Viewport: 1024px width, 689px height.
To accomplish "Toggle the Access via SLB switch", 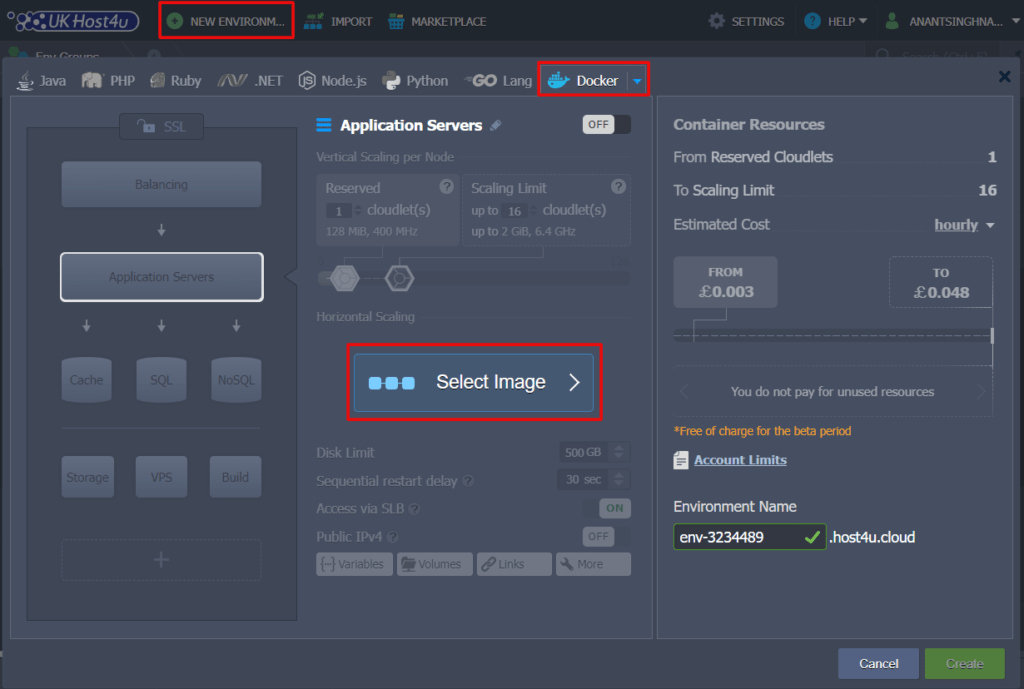I will tap(607, 507).
